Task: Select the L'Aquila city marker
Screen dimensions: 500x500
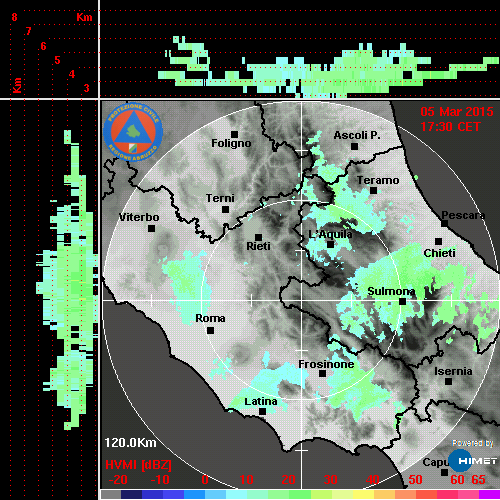Action: (330, 245)
